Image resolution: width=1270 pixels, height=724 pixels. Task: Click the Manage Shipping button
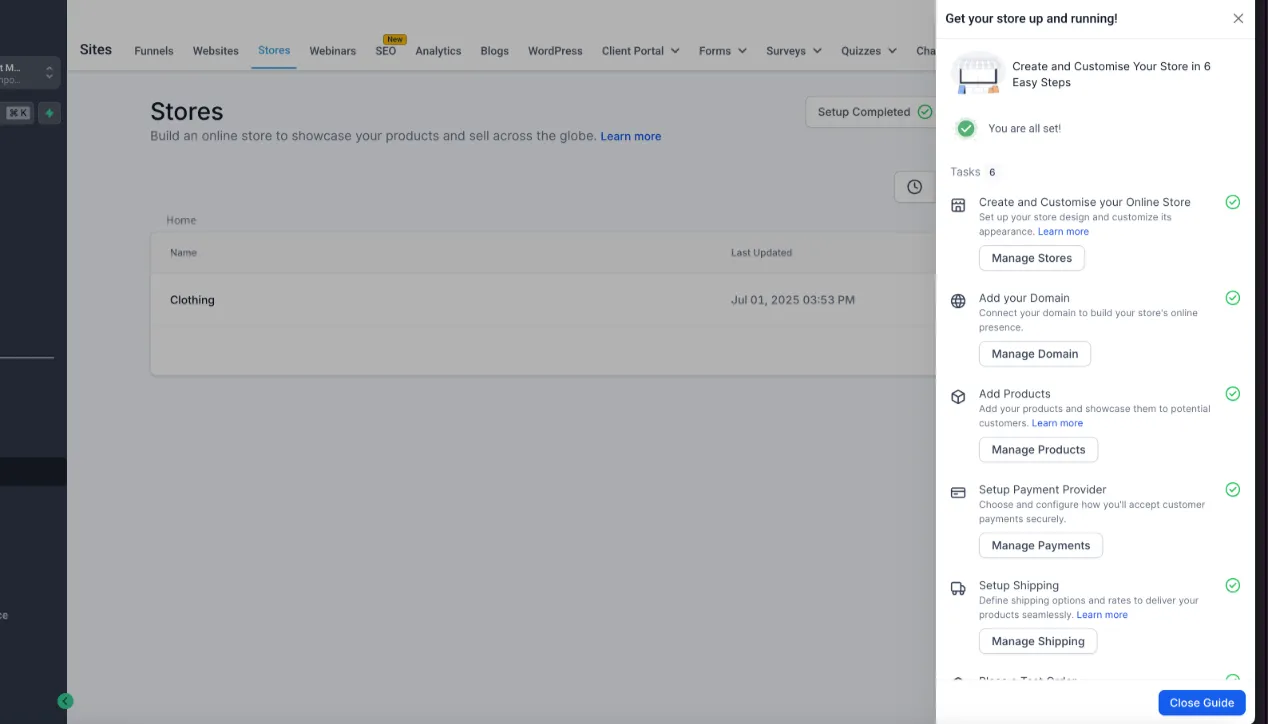point(1038,642)
